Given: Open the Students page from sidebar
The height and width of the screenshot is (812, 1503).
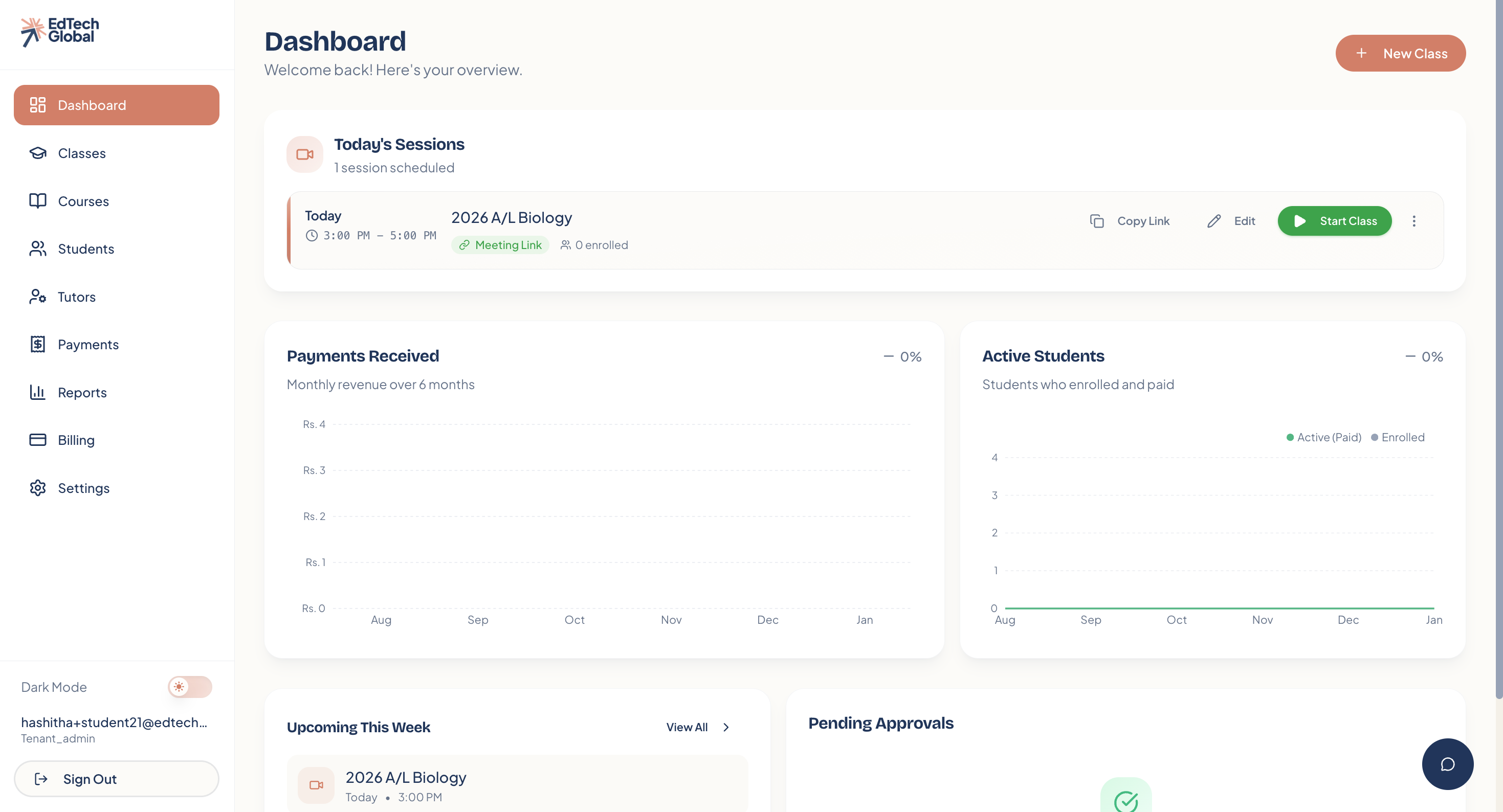Looking at the screenshot, I should [x=86, y=249].
